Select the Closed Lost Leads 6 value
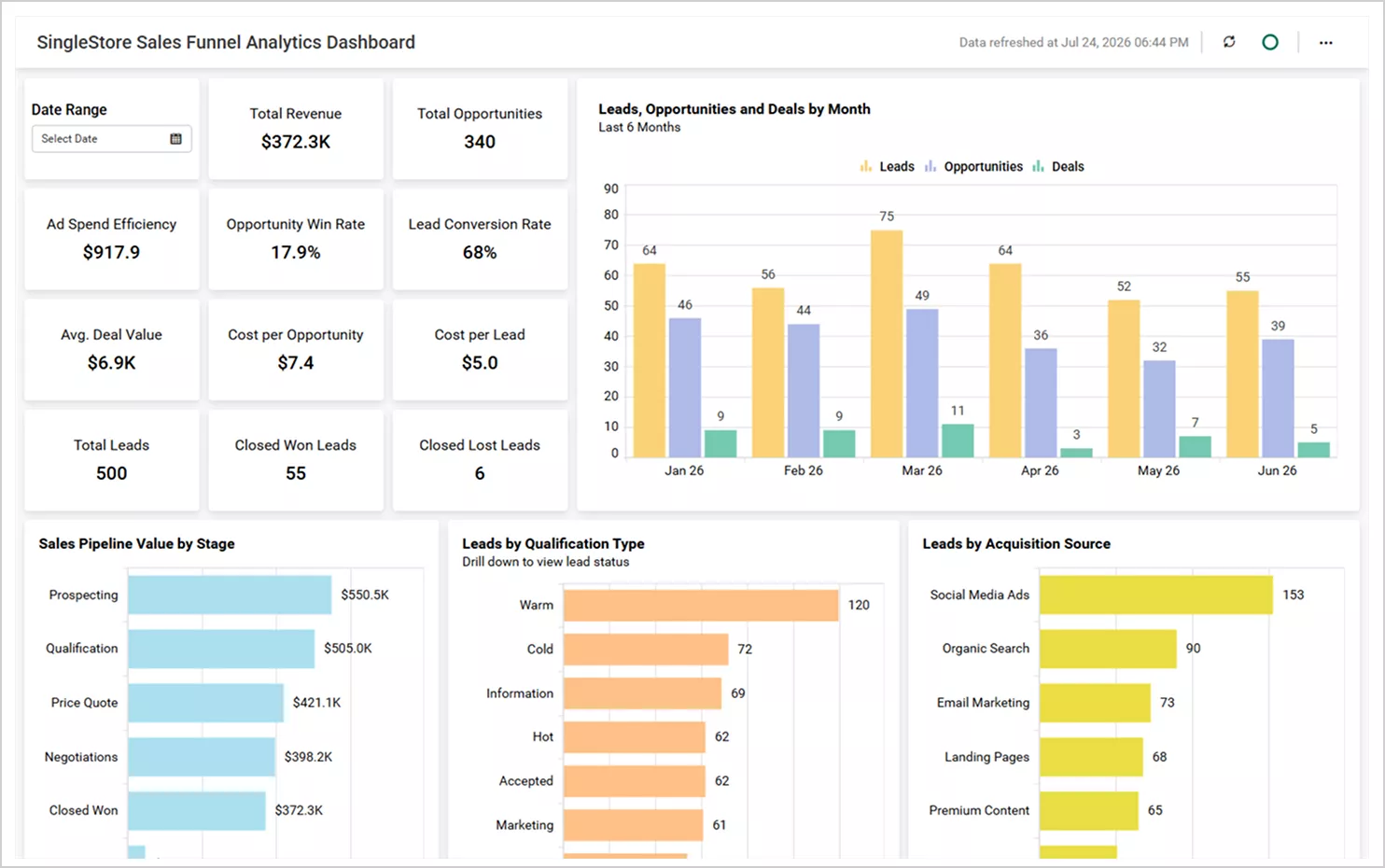 click(x=480, y=473)
